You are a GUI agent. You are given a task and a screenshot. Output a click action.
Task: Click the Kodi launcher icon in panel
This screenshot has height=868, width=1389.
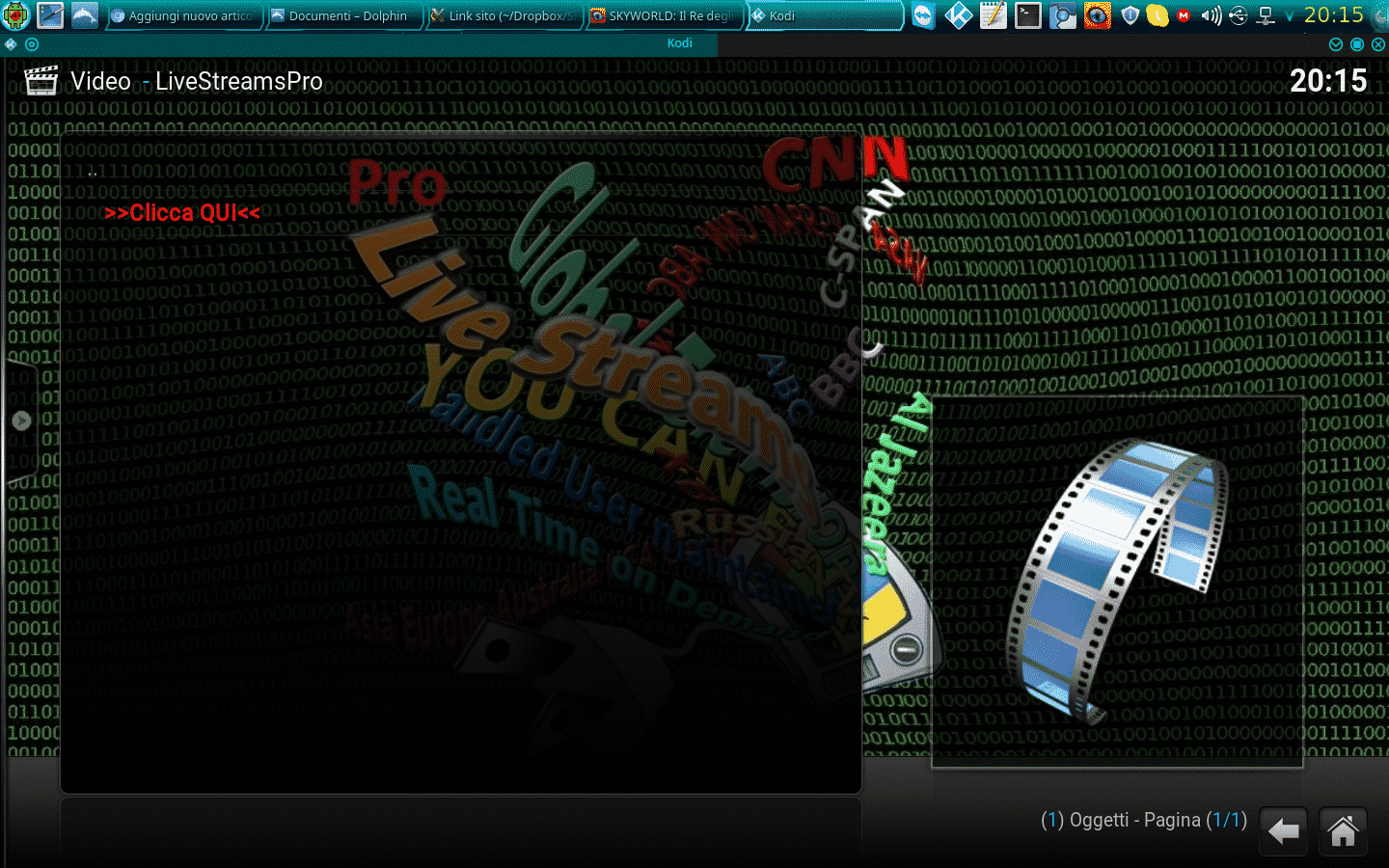tap(958, 15)
